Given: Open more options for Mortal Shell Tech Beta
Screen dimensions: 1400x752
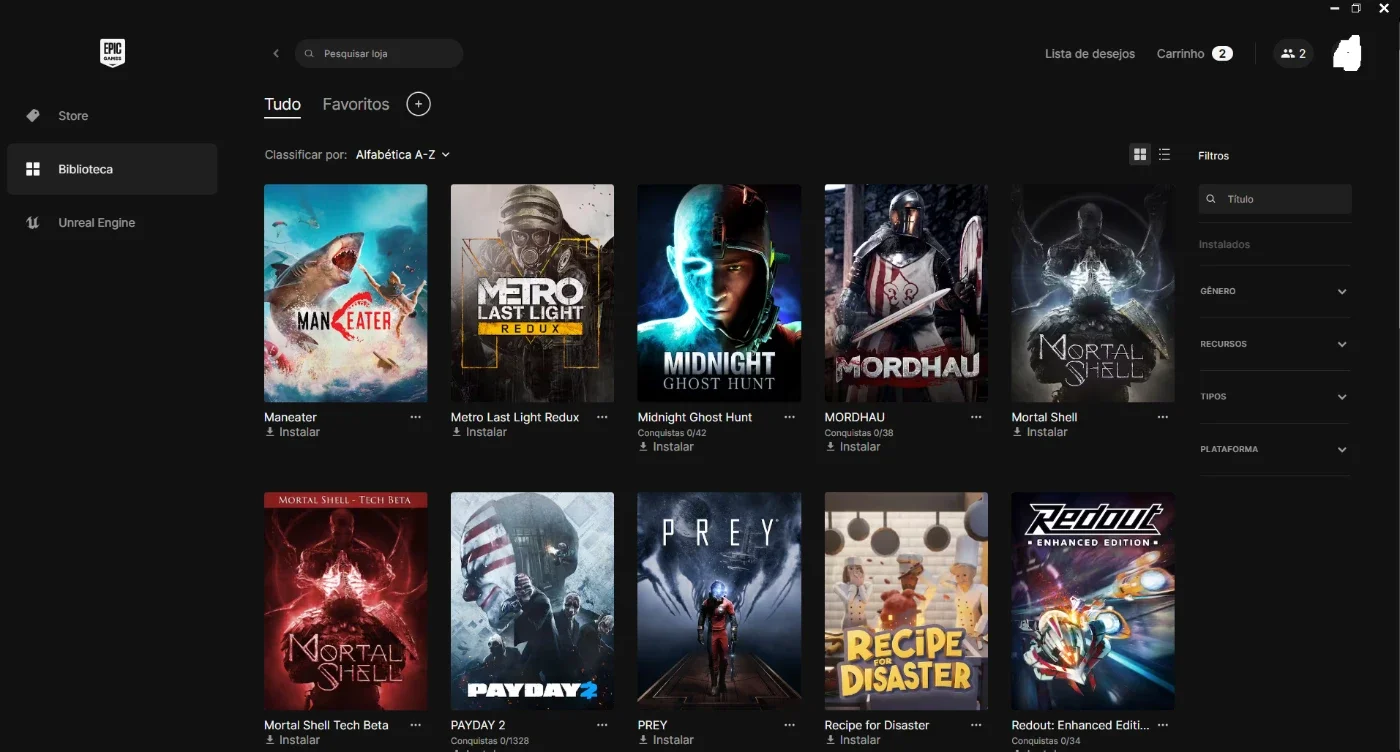Looking at the screenshot, I should 416,725.
